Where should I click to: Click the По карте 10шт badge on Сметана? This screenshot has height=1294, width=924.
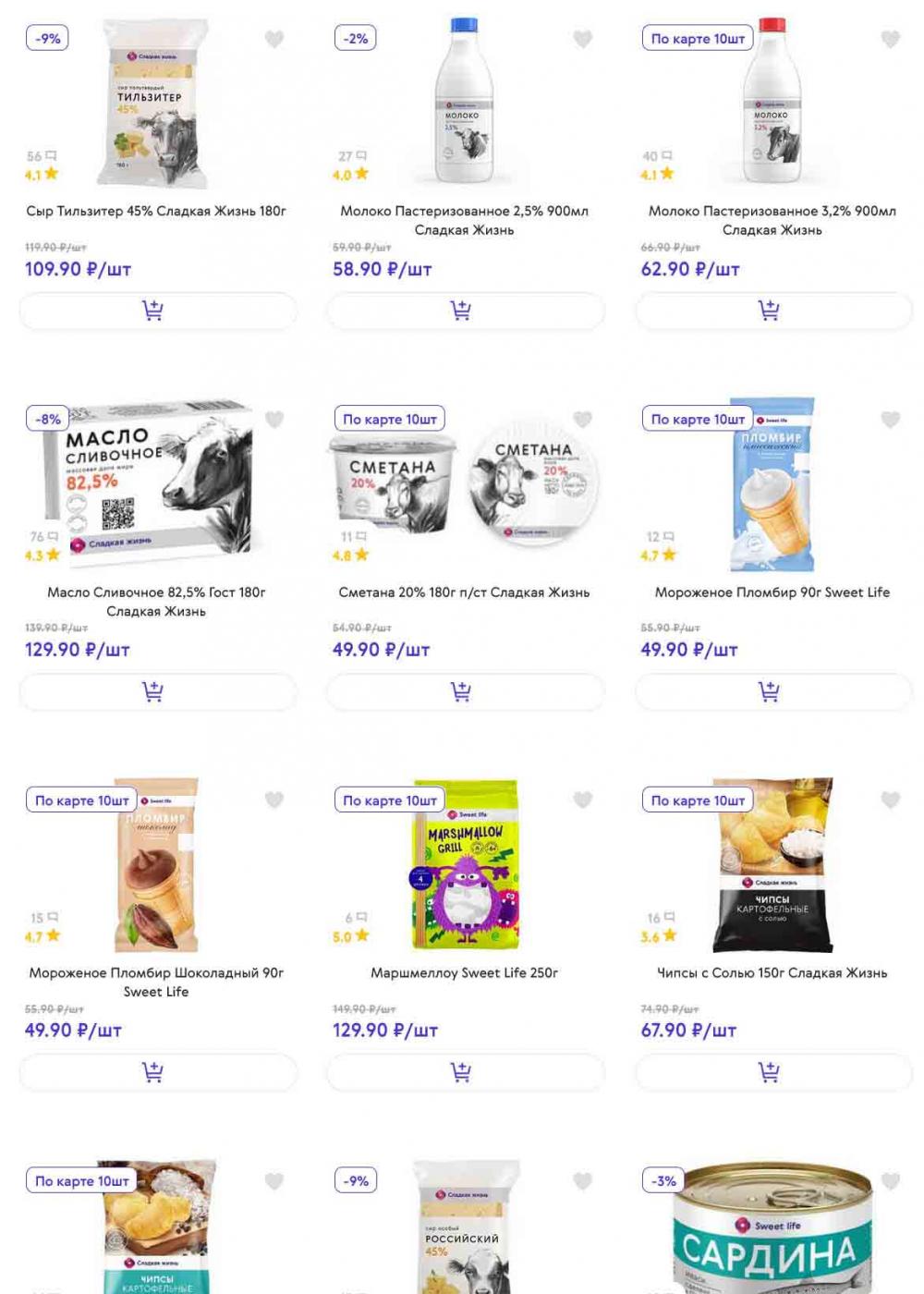tap(390, 420)
